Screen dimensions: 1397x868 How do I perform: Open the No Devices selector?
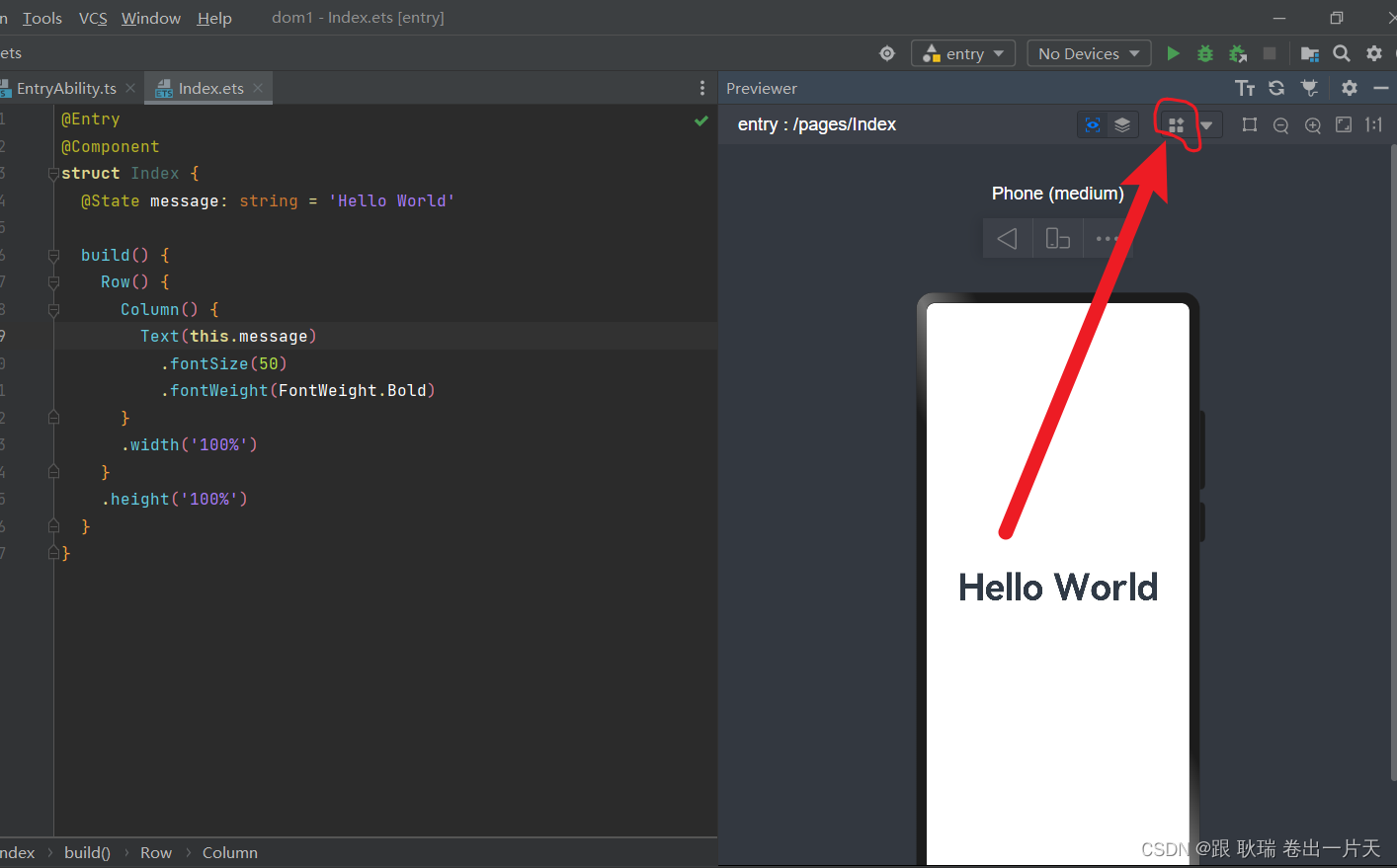click(x=1089, y=53)
